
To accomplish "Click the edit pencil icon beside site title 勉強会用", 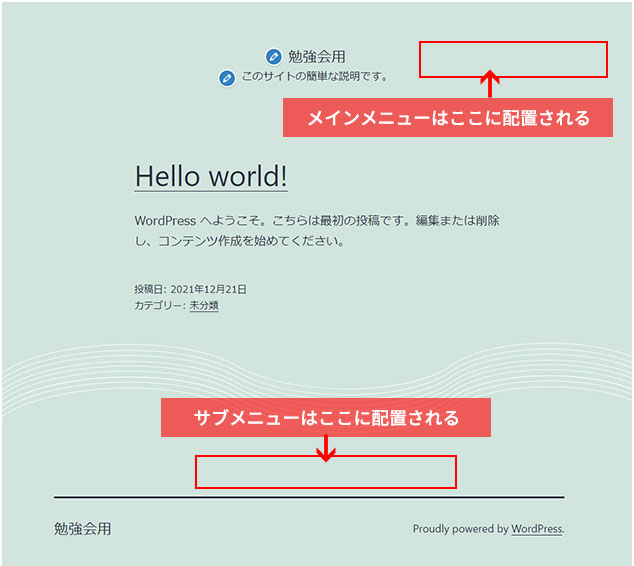I will (274, 57).
